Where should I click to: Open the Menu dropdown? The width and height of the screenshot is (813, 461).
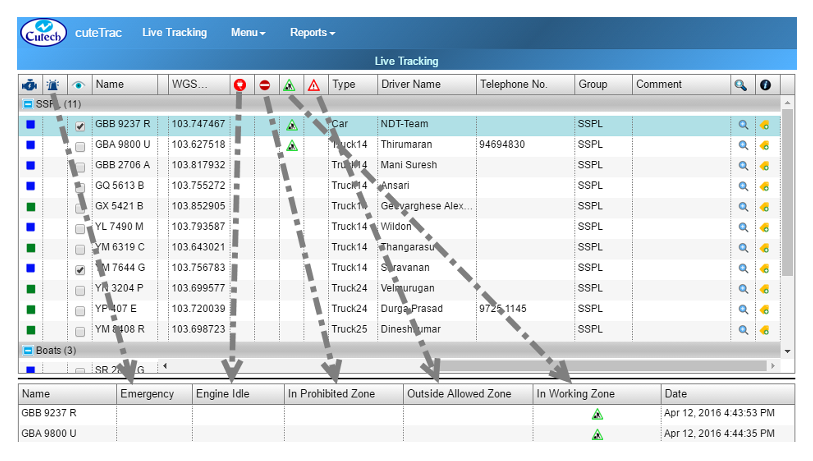click(248, 33)
